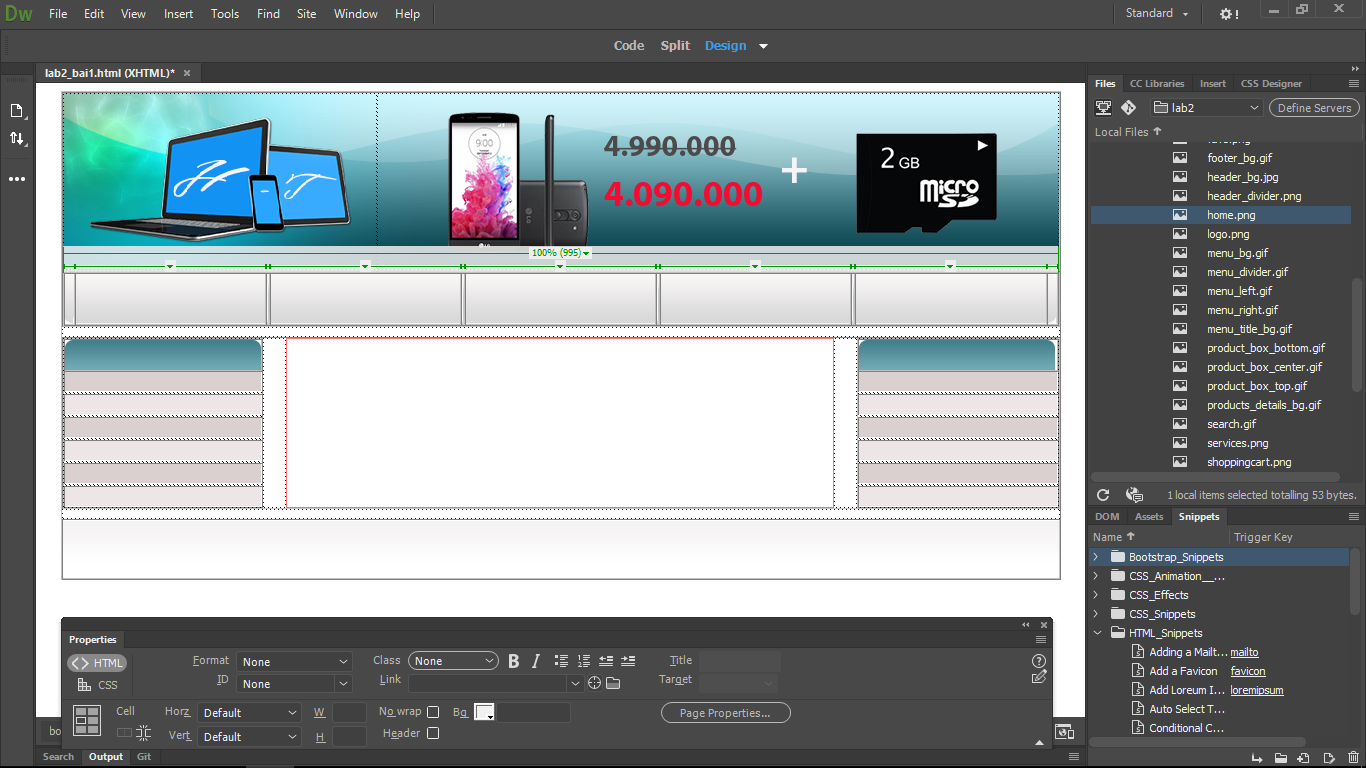Open the lab2 site dropdown
Image resolution: width=1366 pixels, height=768 pixels.
point(1207,108)
